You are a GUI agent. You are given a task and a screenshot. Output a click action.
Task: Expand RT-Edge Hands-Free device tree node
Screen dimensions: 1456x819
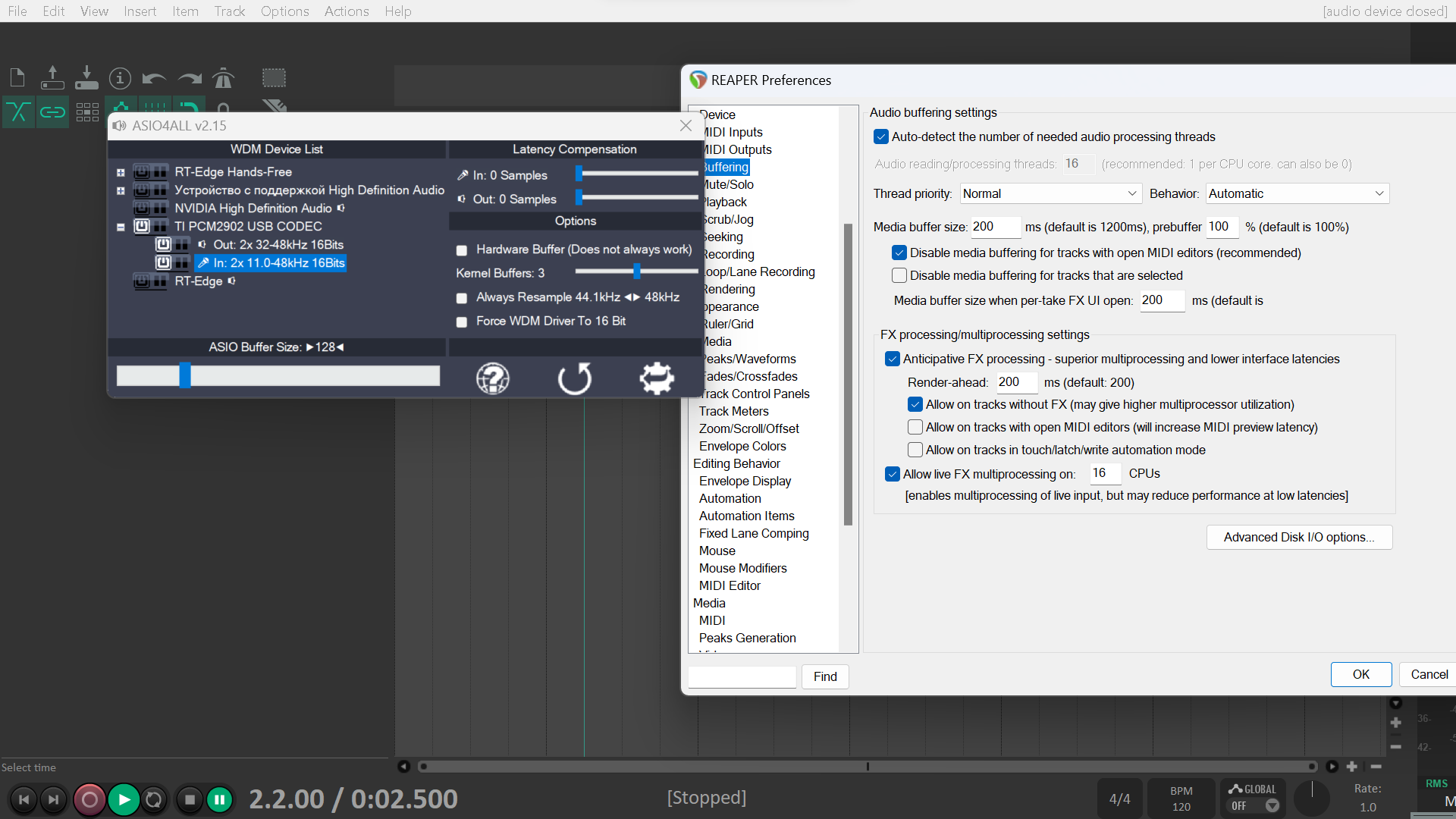(x=121, y=173)
